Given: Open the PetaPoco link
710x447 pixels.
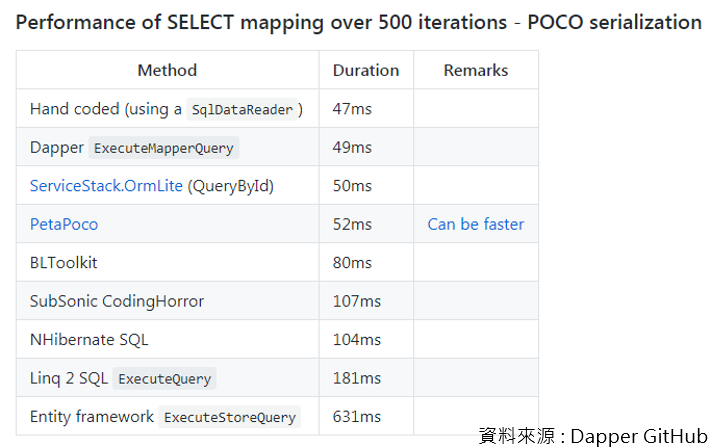Looking at the screenshot, I should click(x=64, y=224).
